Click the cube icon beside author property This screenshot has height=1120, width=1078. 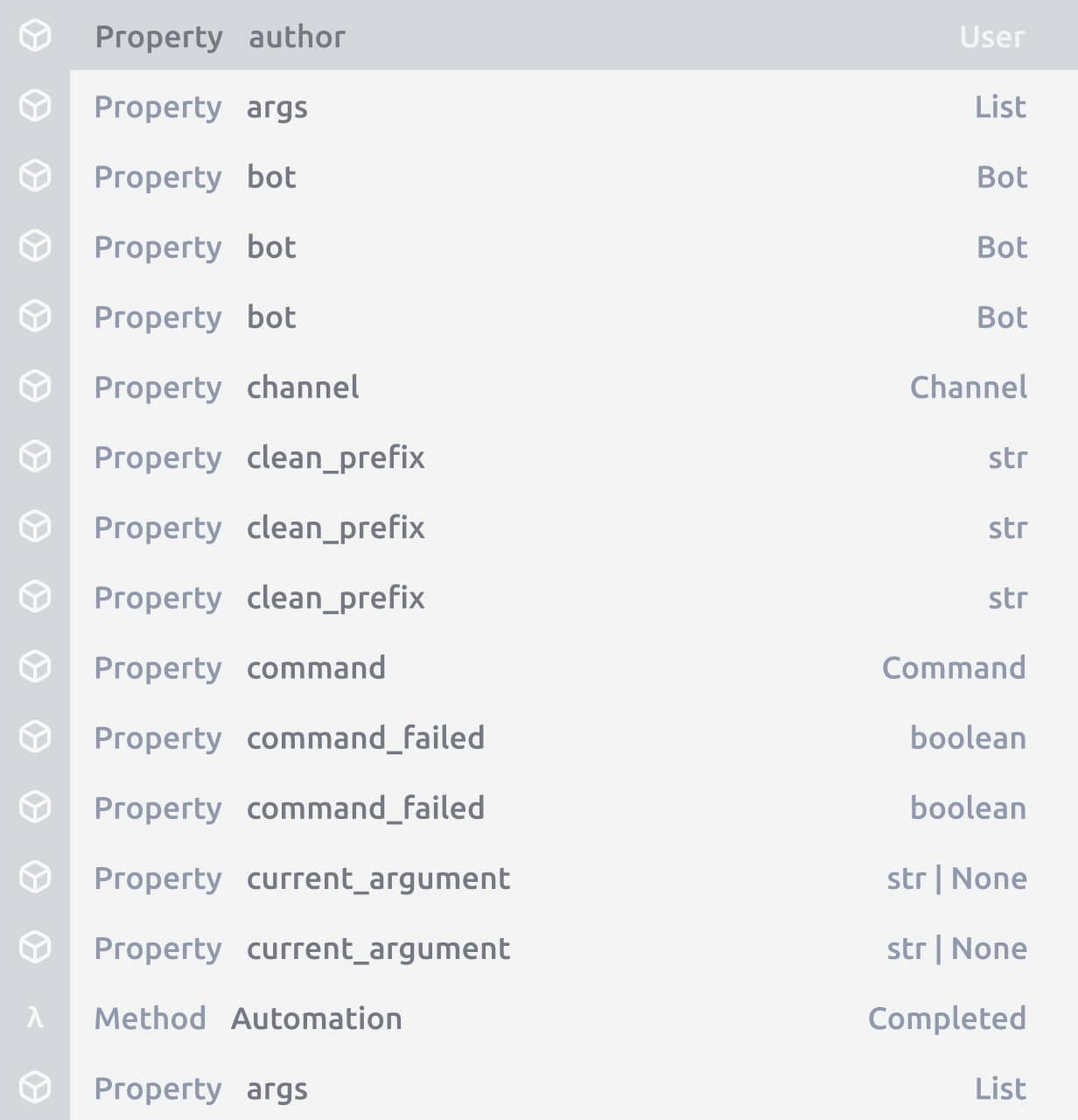35,36
